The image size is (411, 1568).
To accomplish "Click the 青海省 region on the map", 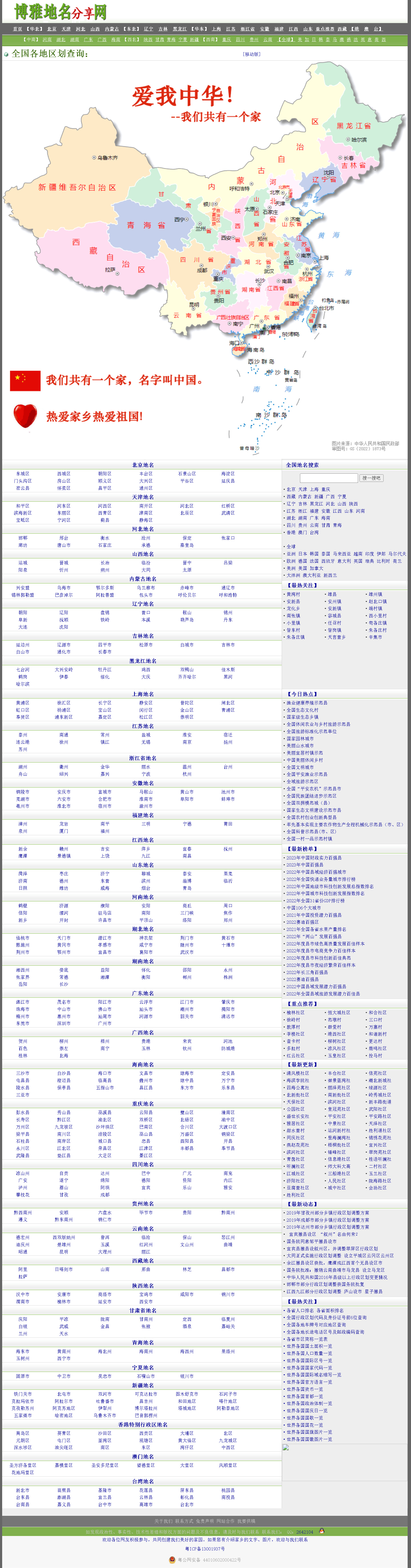I will [x=146, y=225].
